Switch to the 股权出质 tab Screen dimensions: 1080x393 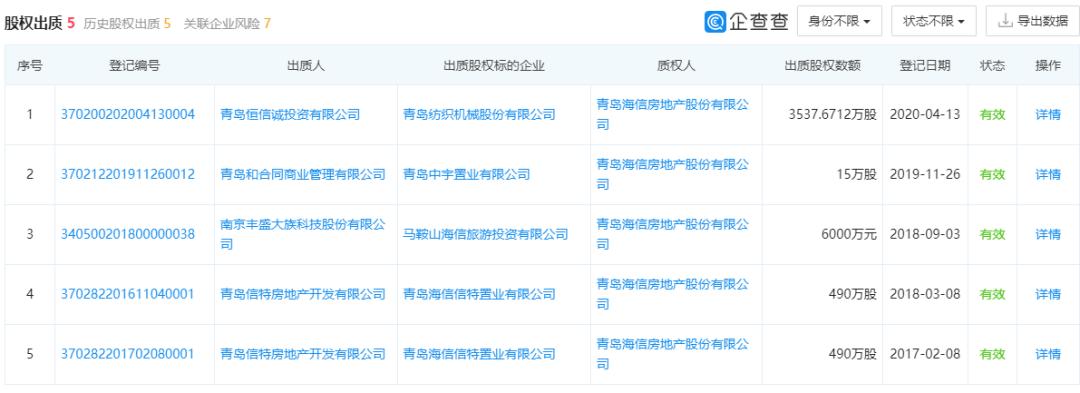pos(39,23)
